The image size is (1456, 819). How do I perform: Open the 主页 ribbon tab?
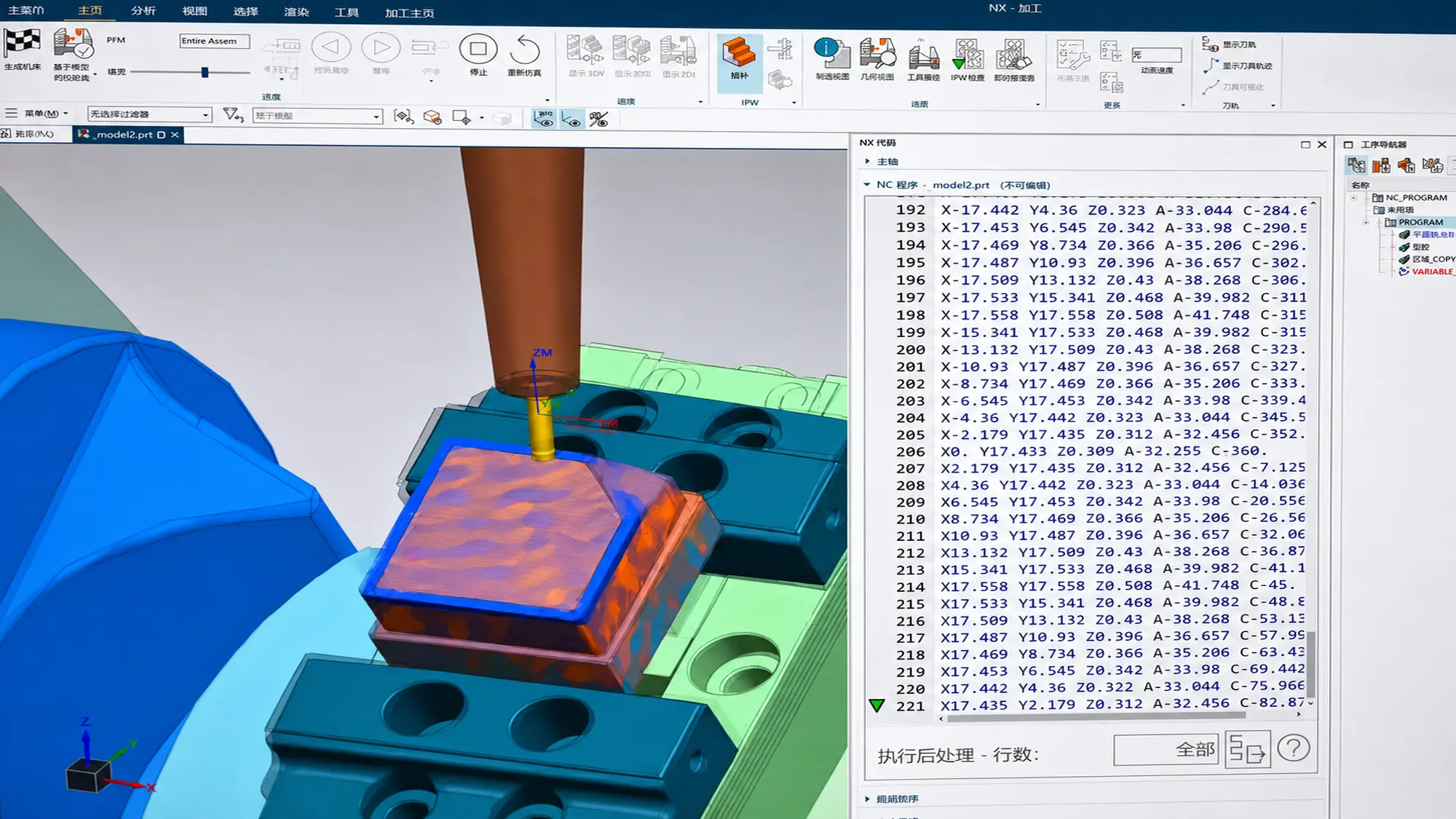point(90,11)
